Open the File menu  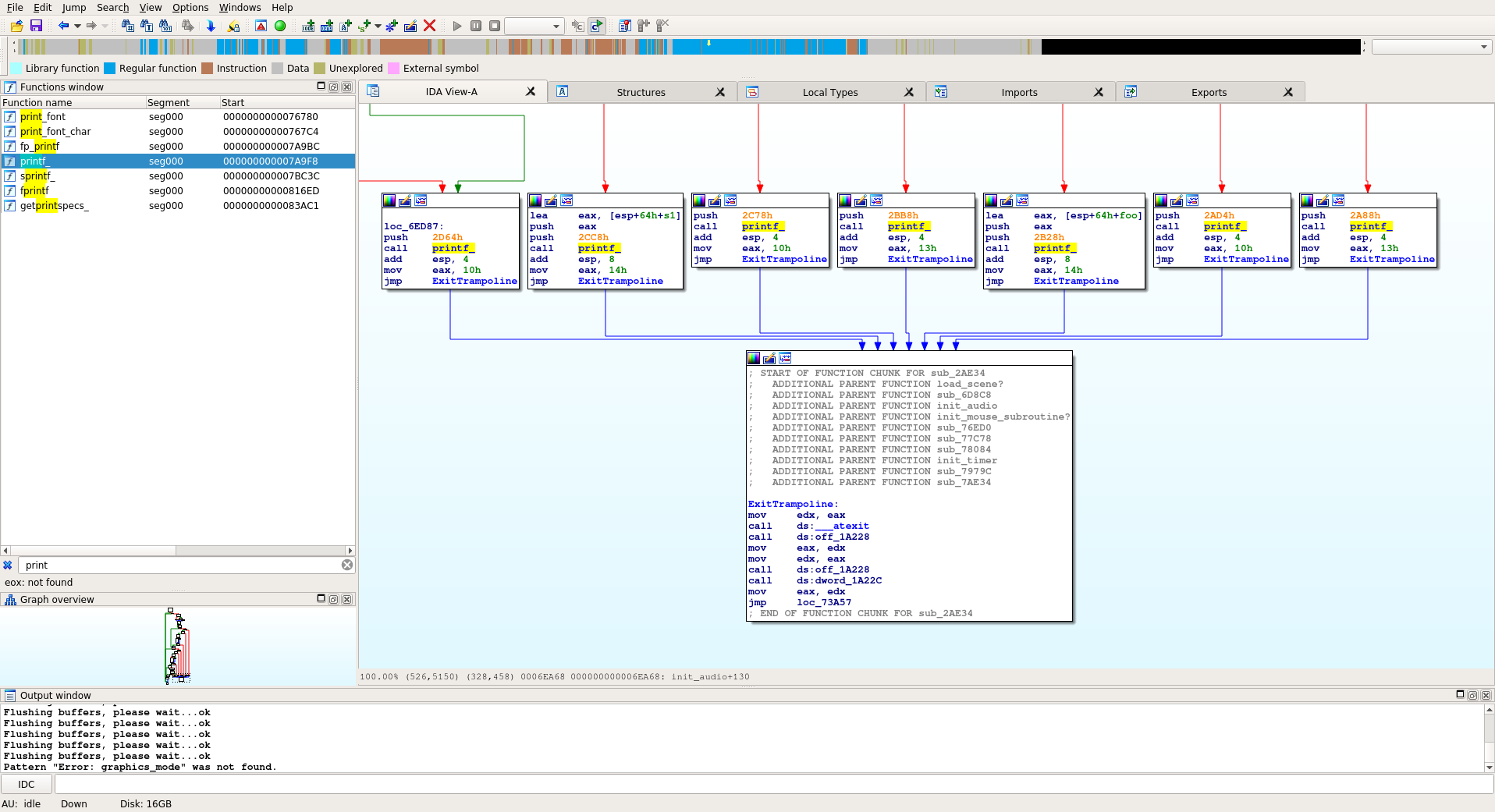(x=15, y=7)
